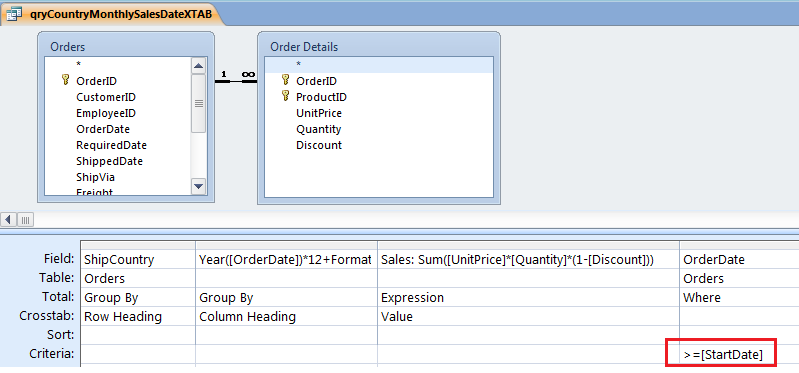799x373 pixels.
Task: Open the Total cell showing Expression
Action: pyautogui.click(x=528, y=297)
